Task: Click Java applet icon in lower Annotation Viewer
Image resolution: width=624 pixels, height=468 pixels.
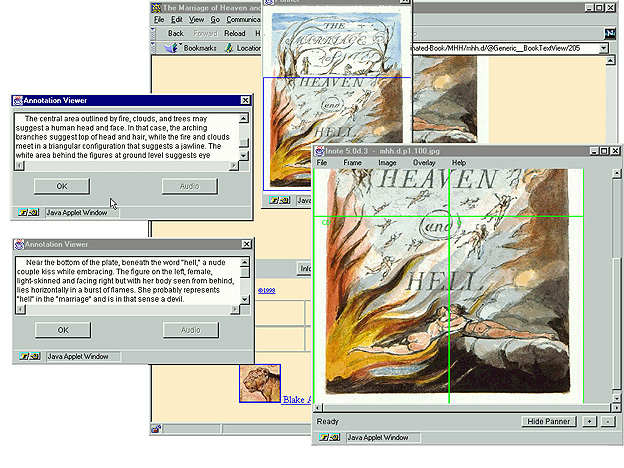Action: point(29,356)
